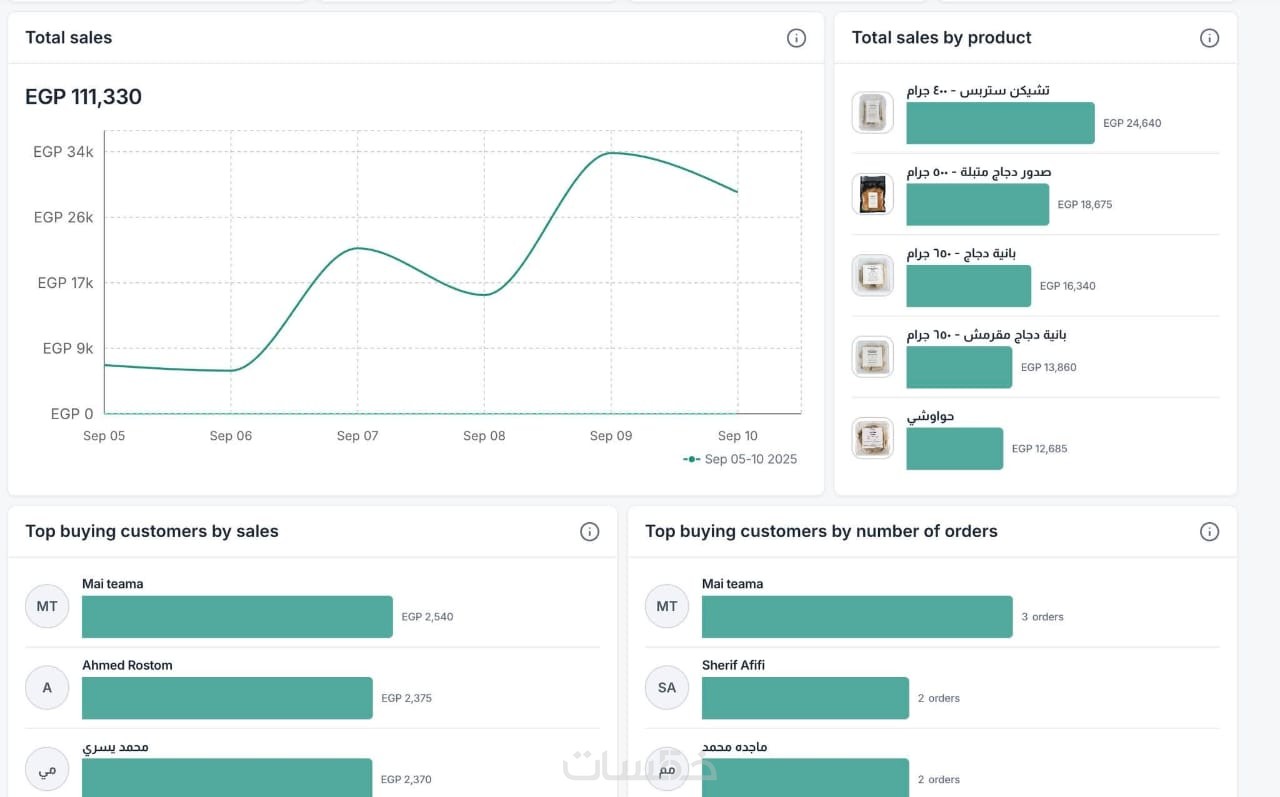The image size is (1280, 797).
Task: Click the Total sales info icon
Action: (796, 38)
